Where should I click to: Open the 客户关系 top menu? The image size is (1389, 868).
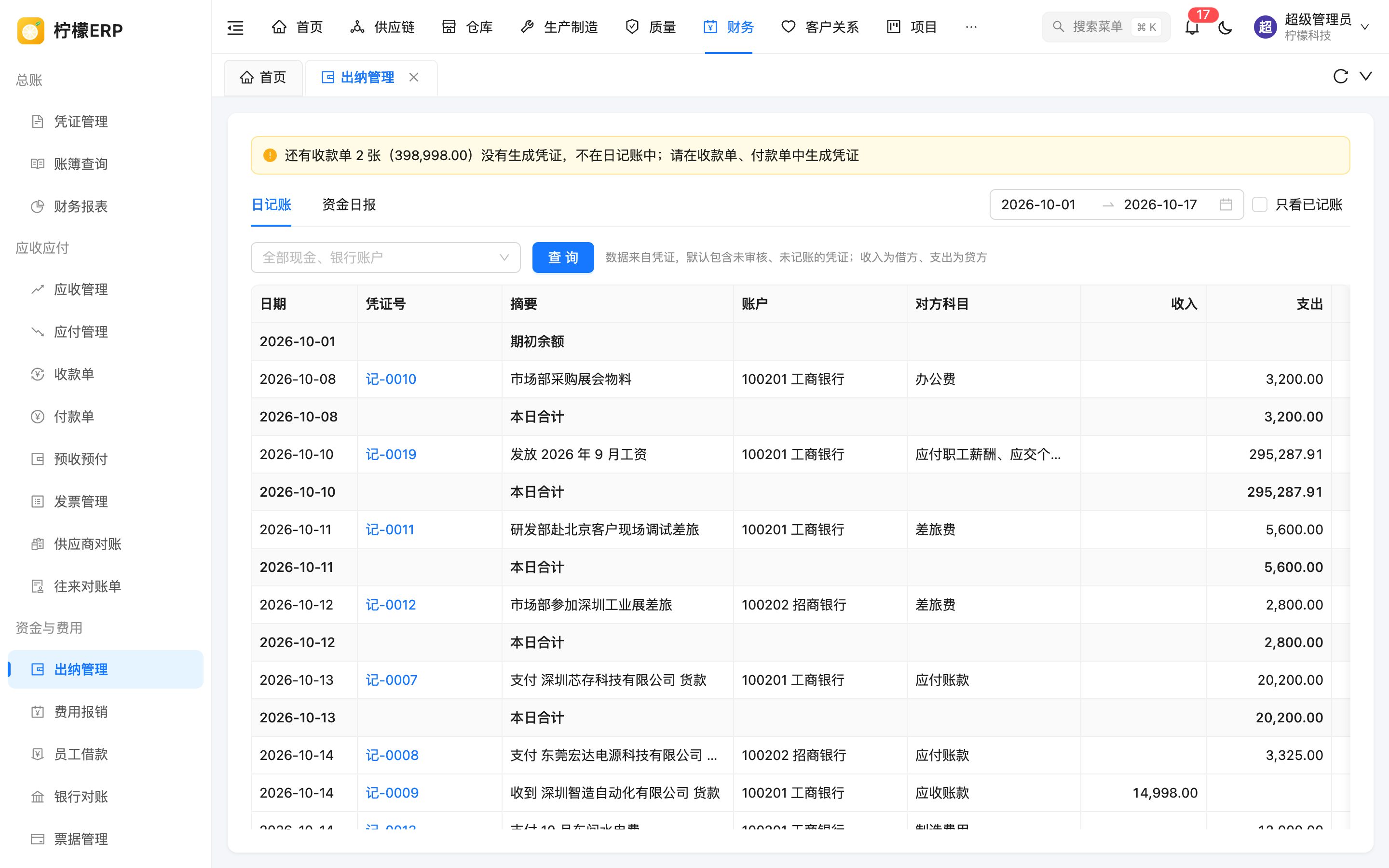819,27
